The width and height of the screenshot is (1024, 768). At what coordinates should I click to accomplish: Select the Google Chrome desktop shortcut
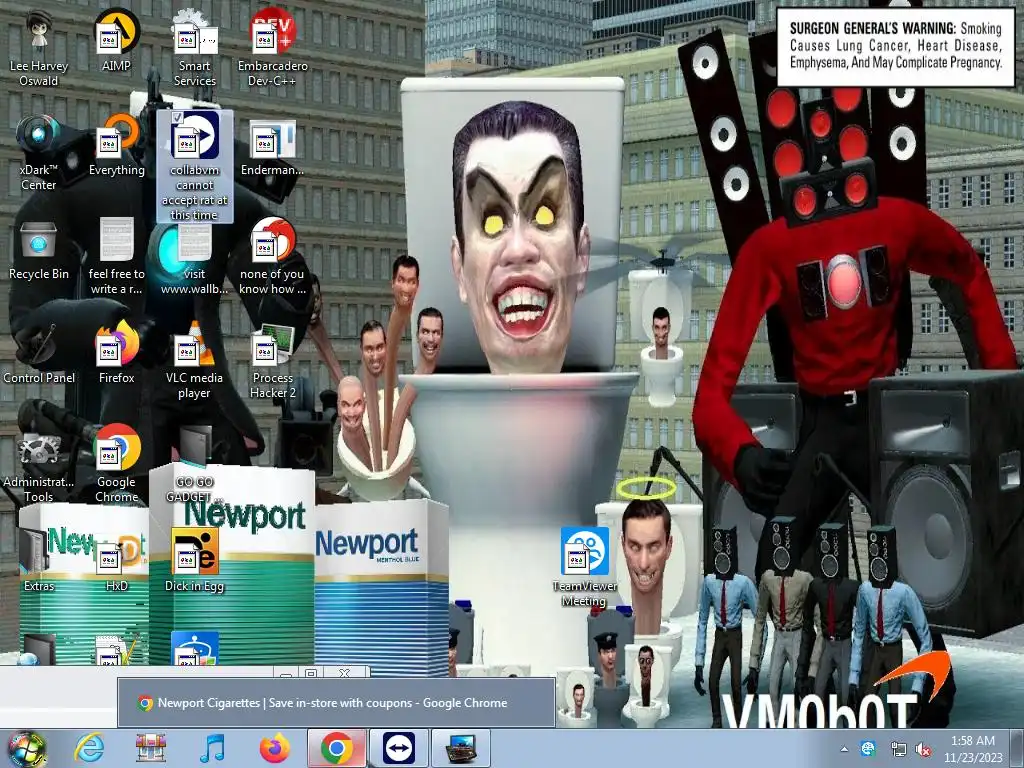pos(116,464)
